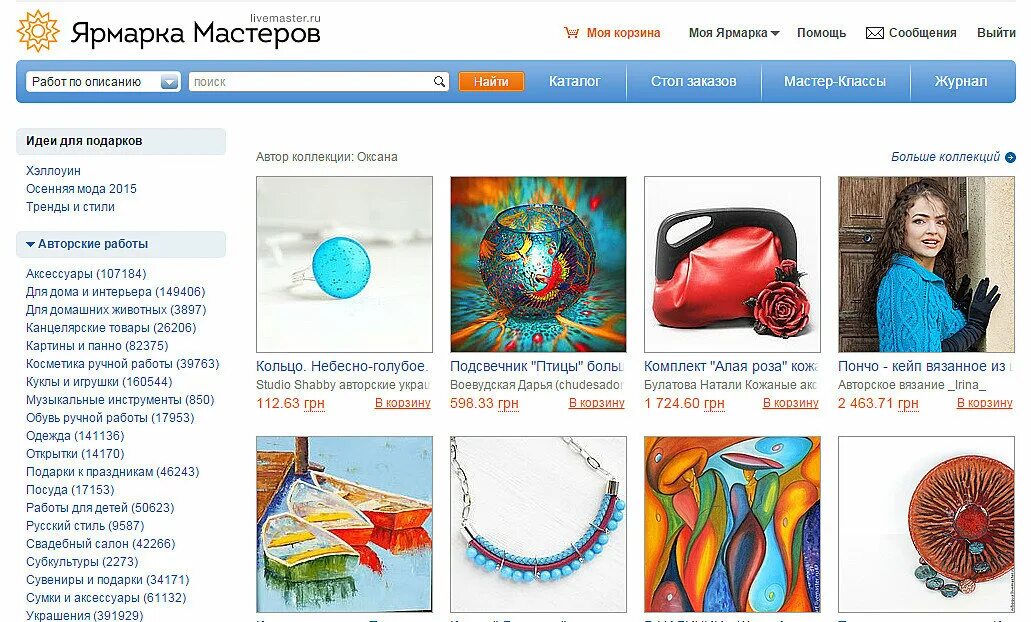Viewport: 1031px width, 622px height.
Task: Collapse the Авторские работы section
Action: [30, 244]
